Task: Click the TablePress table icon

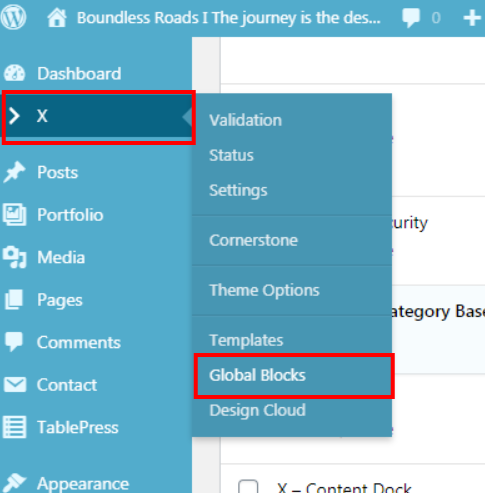Action: (x=14, y=427)
